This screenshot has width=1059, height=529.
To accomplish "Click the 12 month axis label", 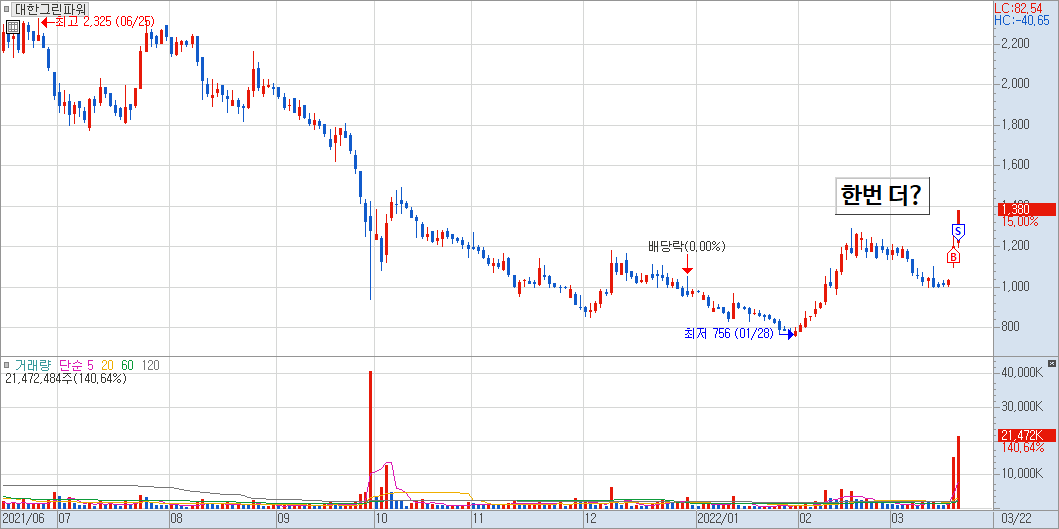I will coord(591,519).
